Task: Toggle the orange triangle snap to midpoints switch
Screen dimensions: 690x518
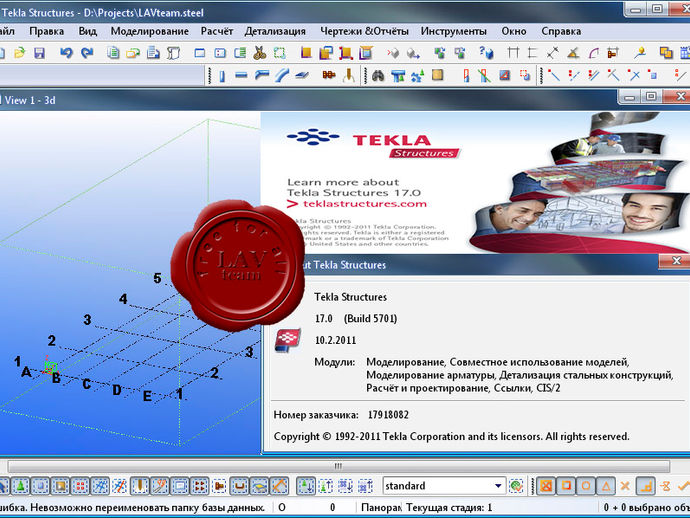Action: [606, 486]
